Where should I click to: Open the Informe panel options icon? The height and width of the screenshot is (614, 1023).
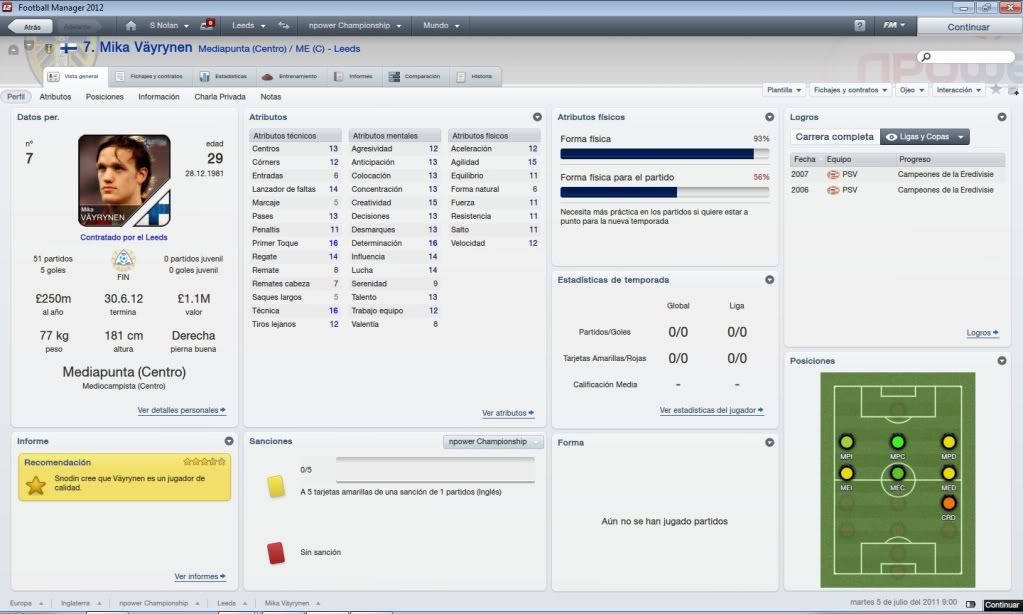click(x=229, y=441)
